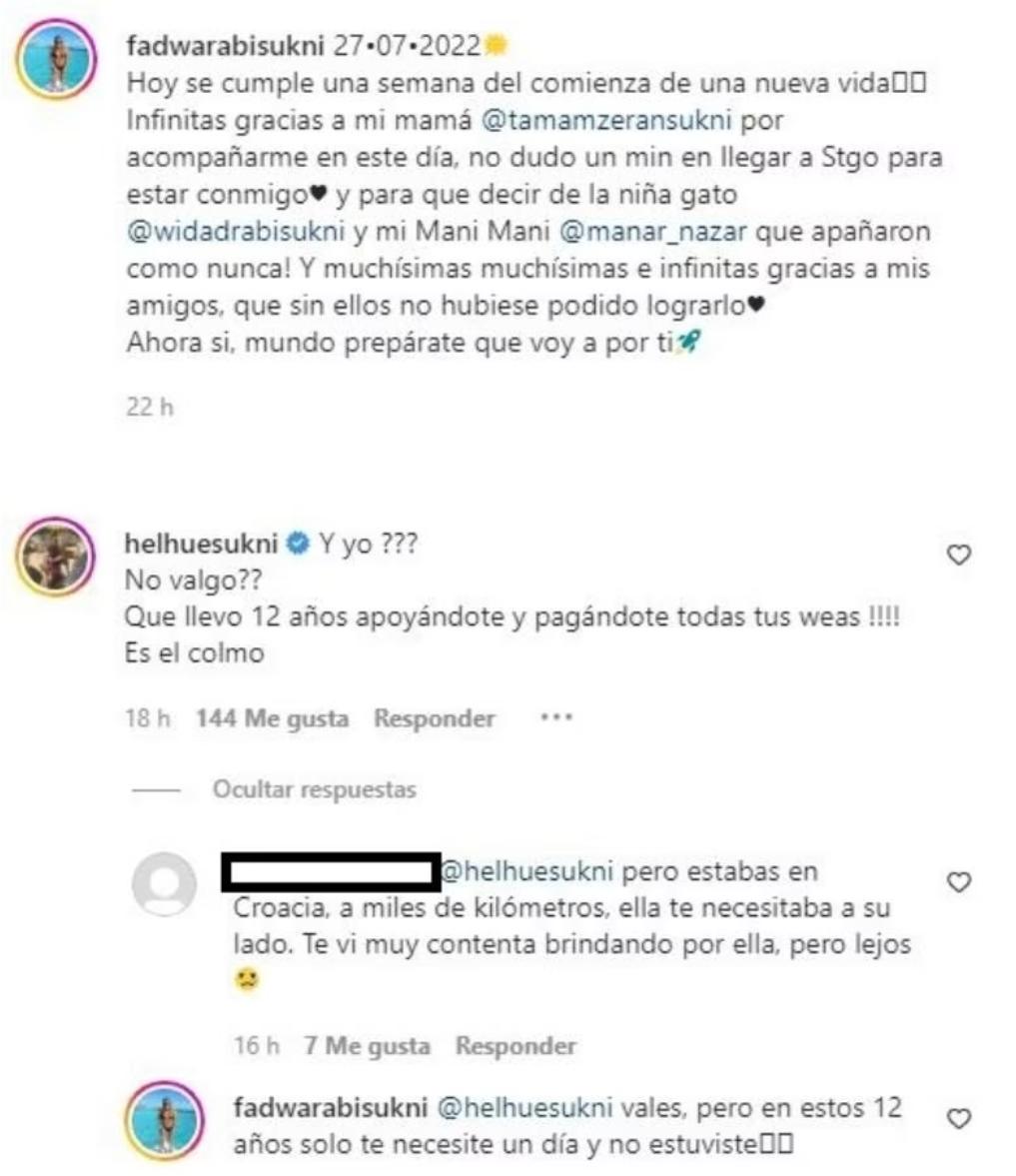View the 7 Me gusta likes list
1016x1176 pixels.
pos(367,1045)
